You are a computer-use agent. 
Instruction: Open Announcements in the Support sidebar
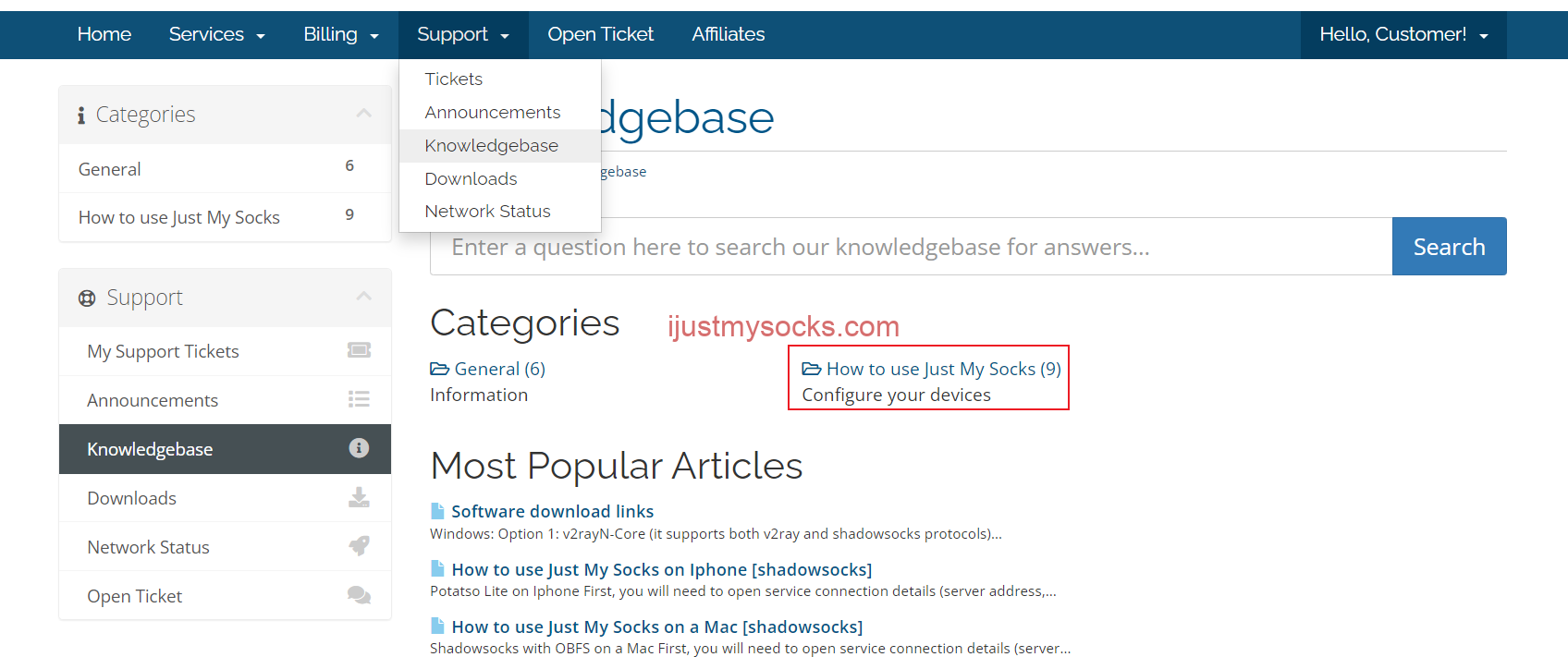point(225,400)
